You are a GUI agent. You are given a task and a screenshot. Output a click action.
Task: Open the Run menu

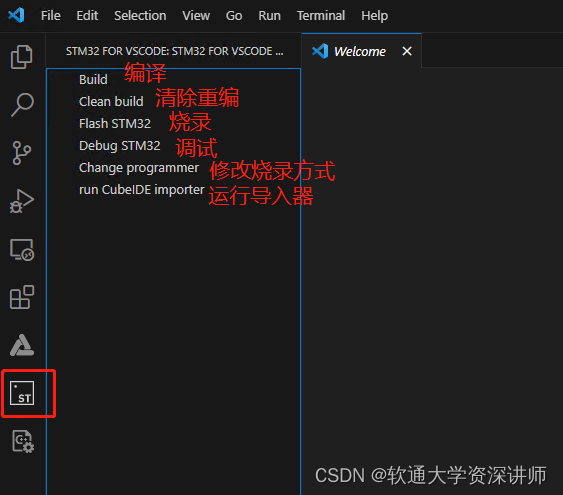270,15
